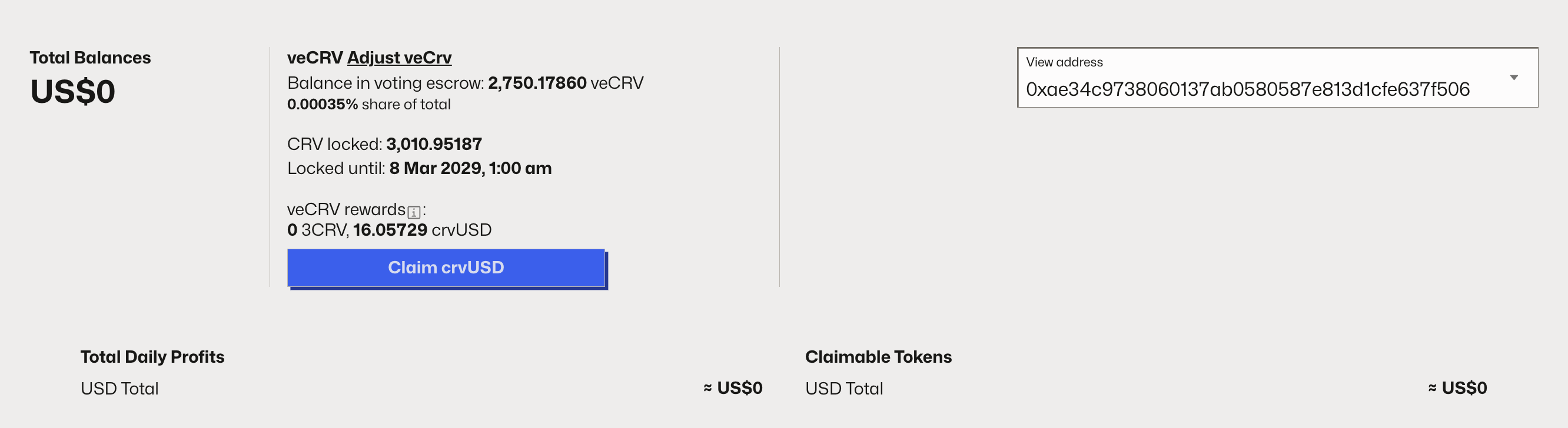Click the Claimable Tokens US$0 value

1463,388
